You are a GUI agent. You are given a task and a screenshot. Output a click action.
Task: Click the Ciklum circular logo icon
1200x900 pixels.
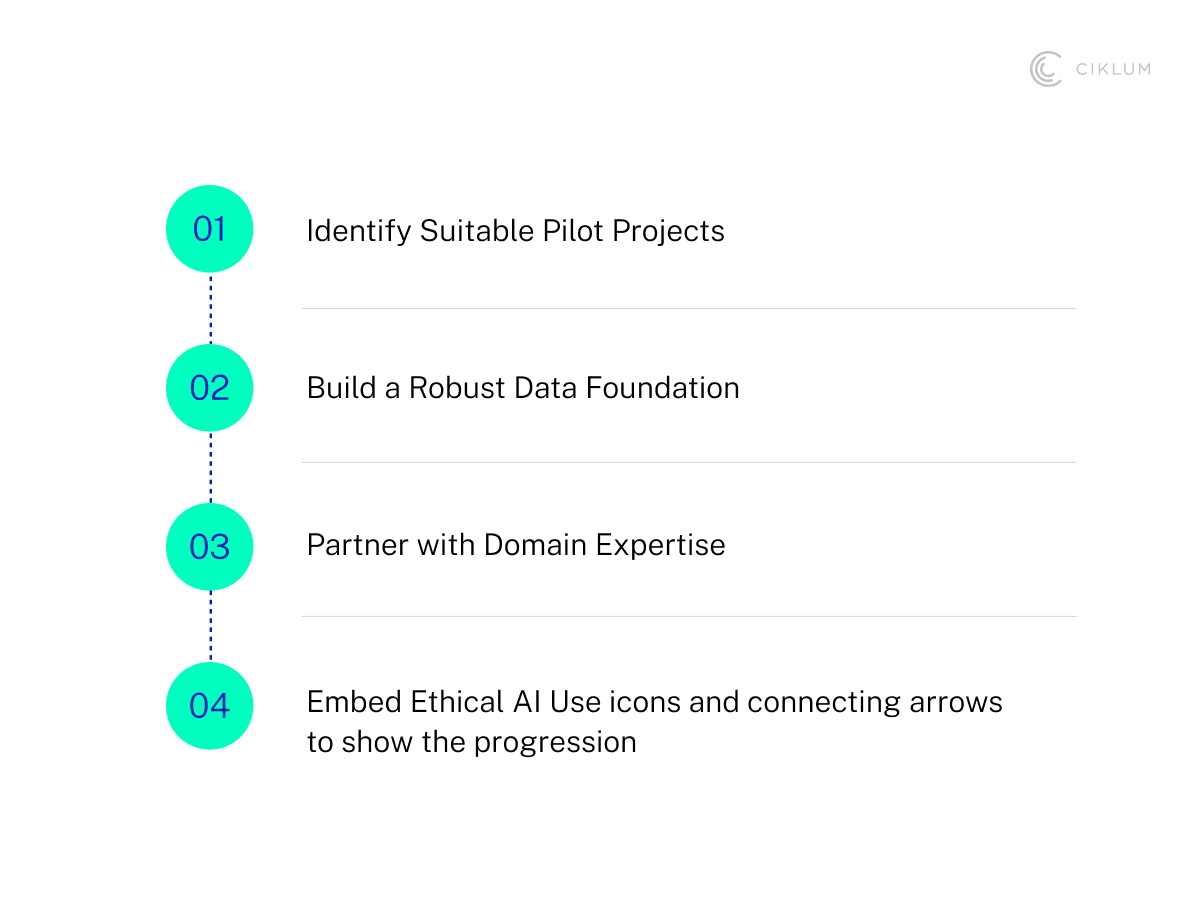1045,69
